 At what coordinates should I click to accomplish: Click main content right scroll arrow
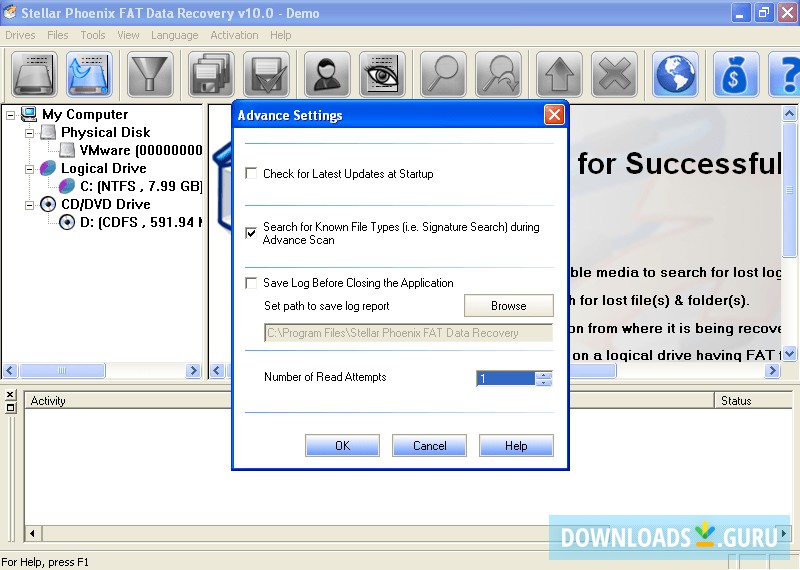[772, 370]
